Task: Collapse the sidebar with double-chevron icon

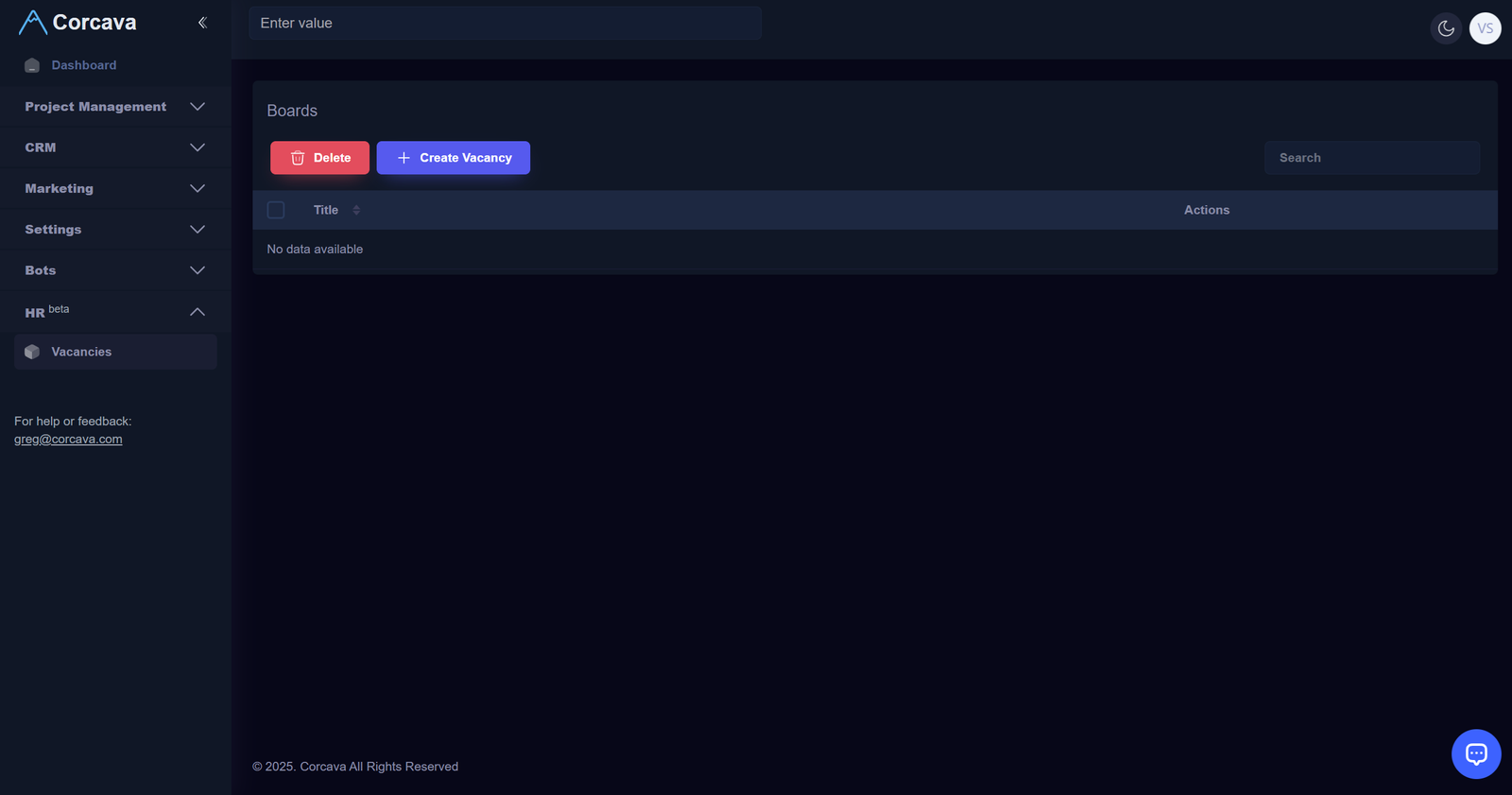Action: point(202,23)
